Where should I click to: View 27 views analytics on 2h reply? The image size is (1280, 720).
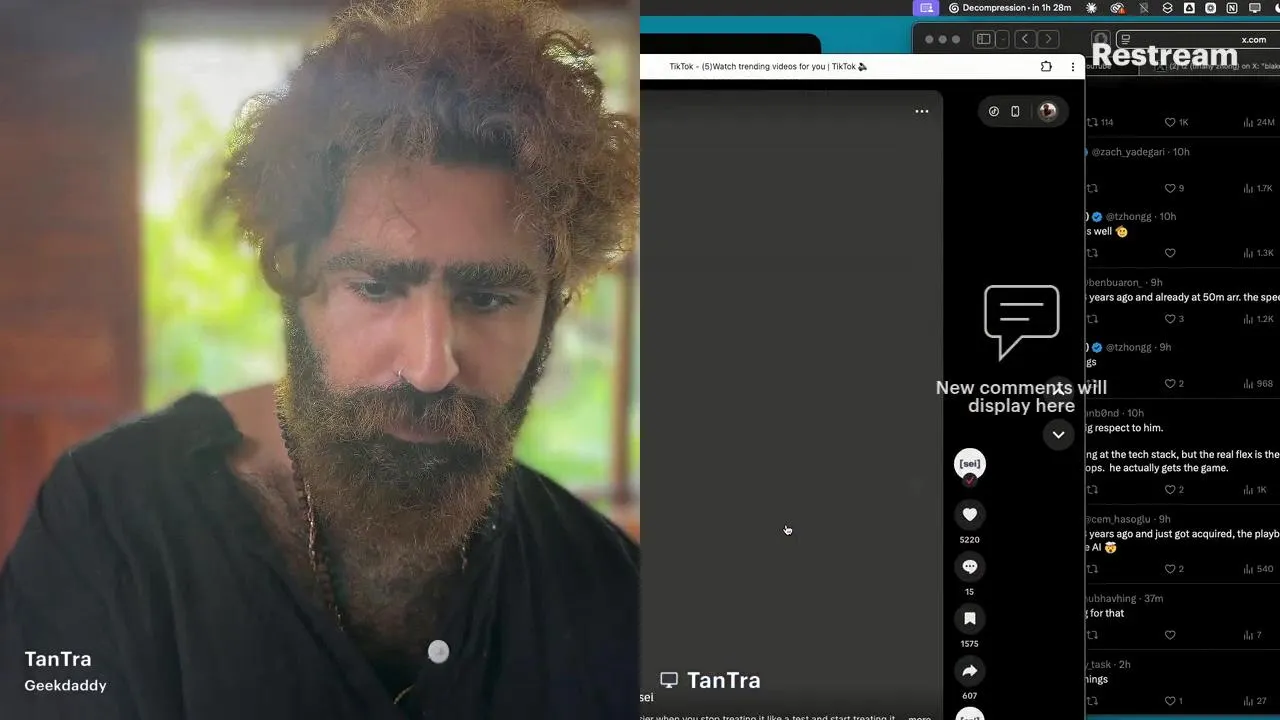point(1255,701)
